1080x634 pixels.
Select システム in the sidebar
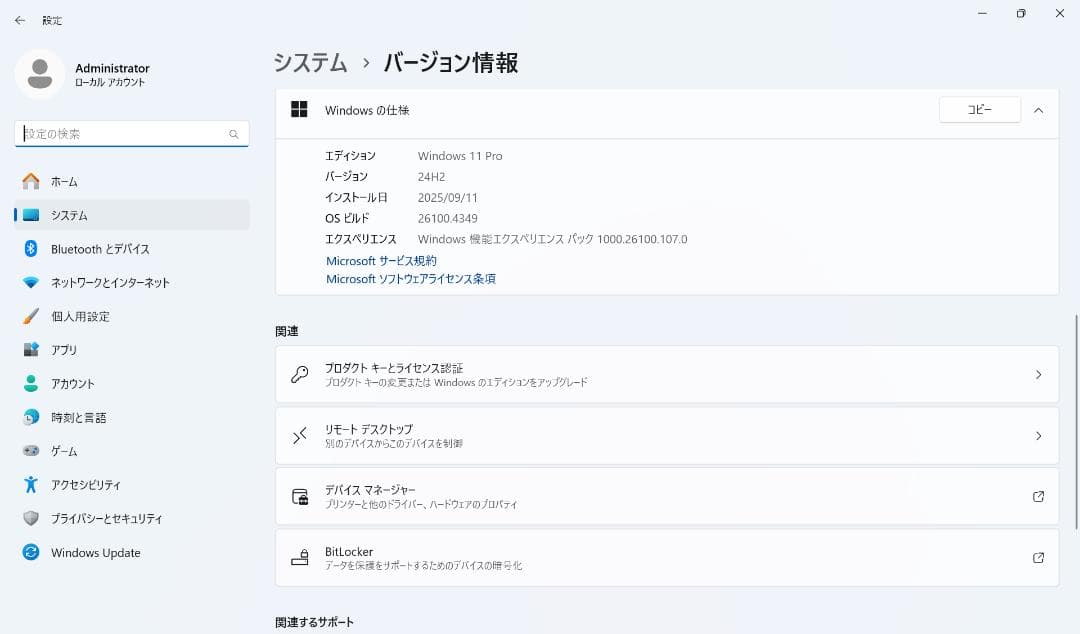[x=132, y=215]
